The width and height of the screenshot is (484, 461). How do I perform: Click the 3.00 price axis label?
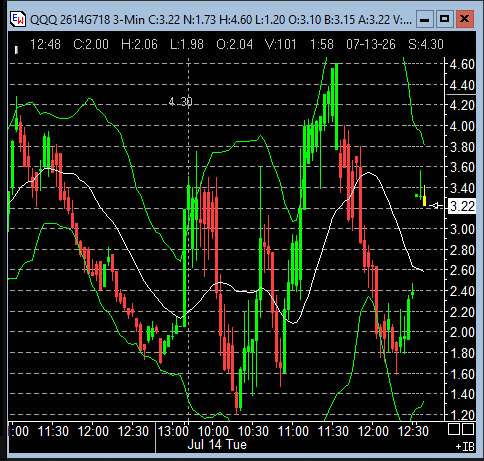[x=462, y=229]
